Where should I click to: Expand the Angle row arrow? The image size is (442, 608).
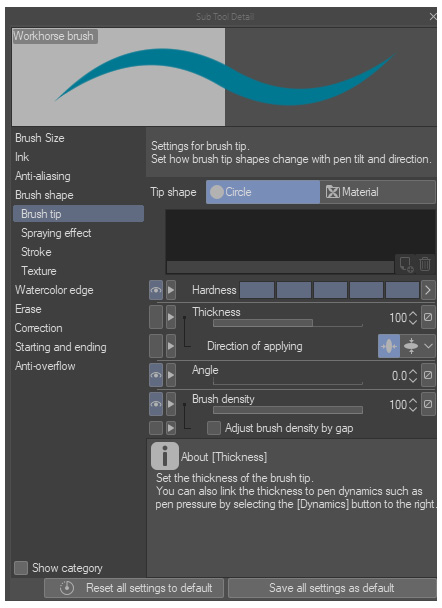[x=171, y=375]
